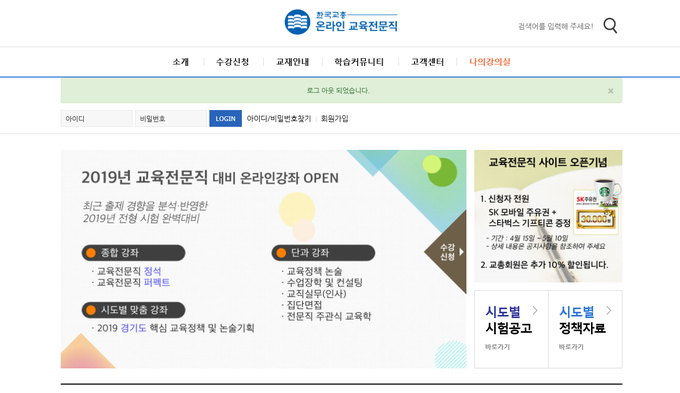Viewport: 680px width, 393px height.
Task: Click the 2019년 교육전문직 대비 온라인강좌 OPEN title
Action: pos(210,177)
